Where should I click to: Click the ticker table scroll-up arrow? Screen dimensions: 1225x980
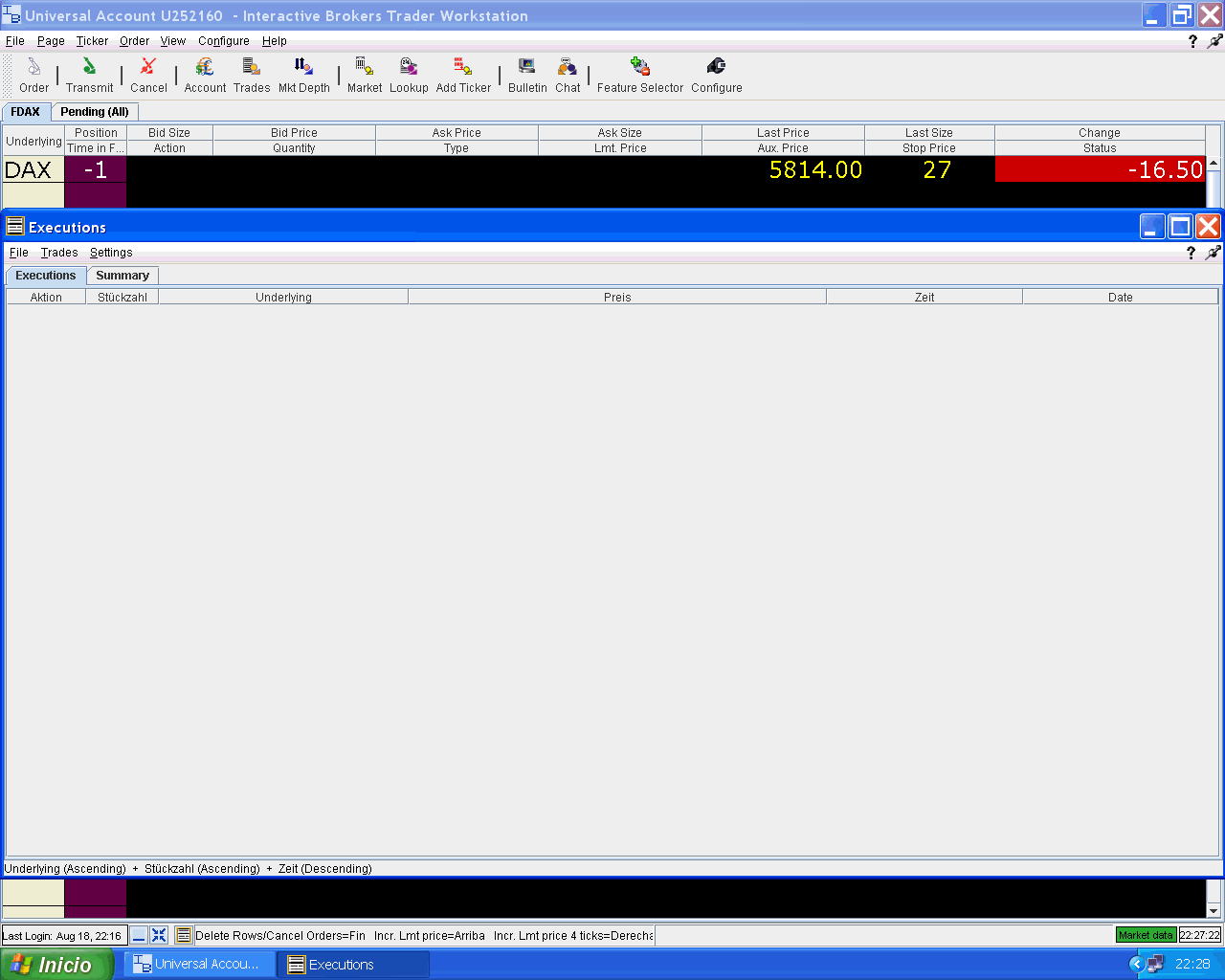coord(1214,164)
